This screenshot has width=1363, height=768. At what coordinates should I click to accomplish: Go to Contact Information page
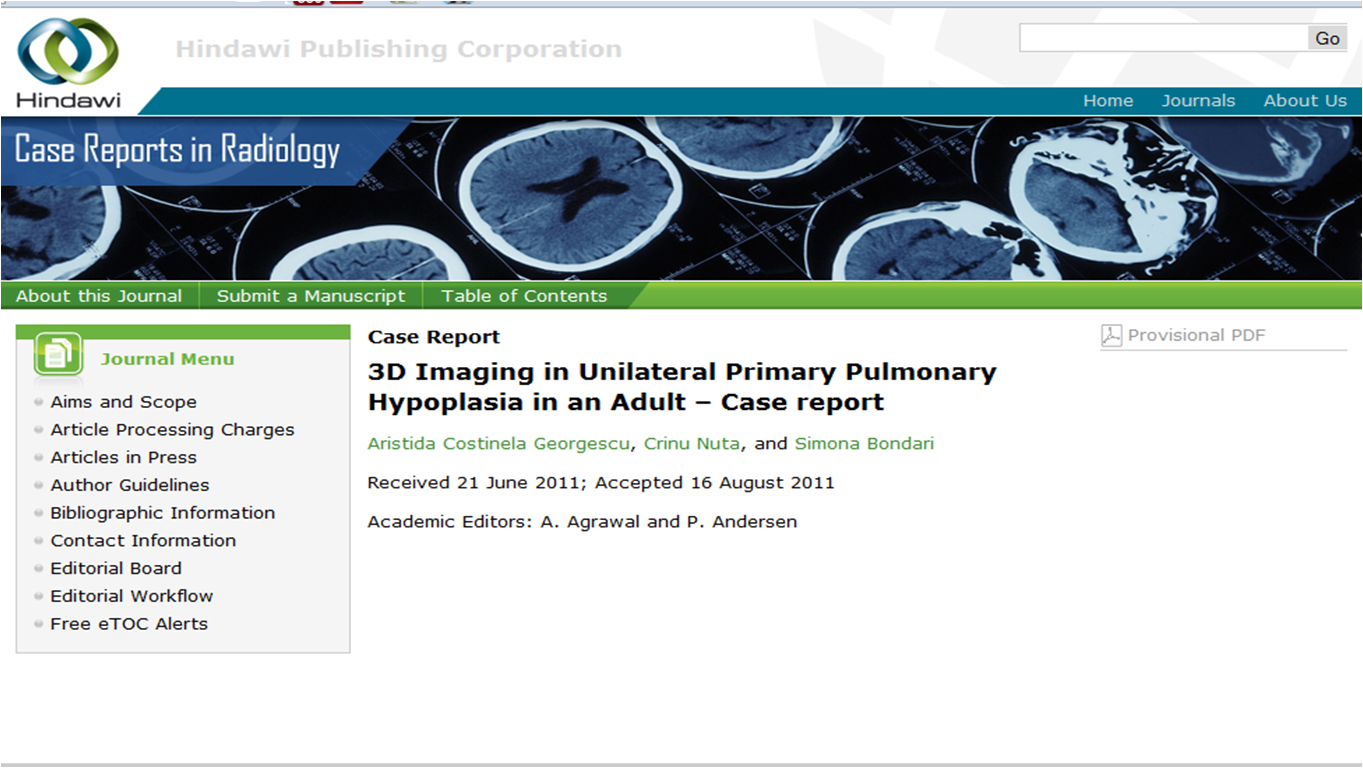pyautogui.click(x=143, y=541)
